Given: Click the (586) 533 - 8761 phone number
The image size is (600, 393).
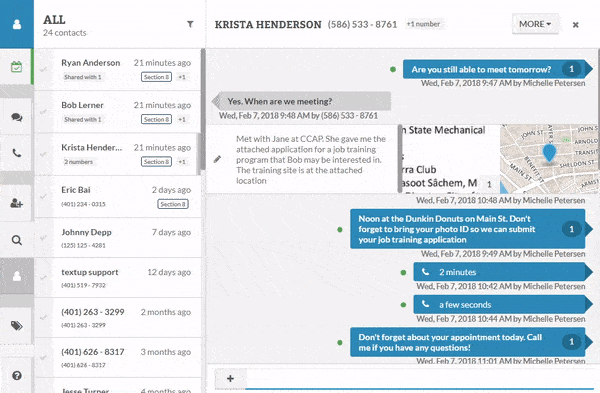Looking at the screenshot, I should coord(362,24).
